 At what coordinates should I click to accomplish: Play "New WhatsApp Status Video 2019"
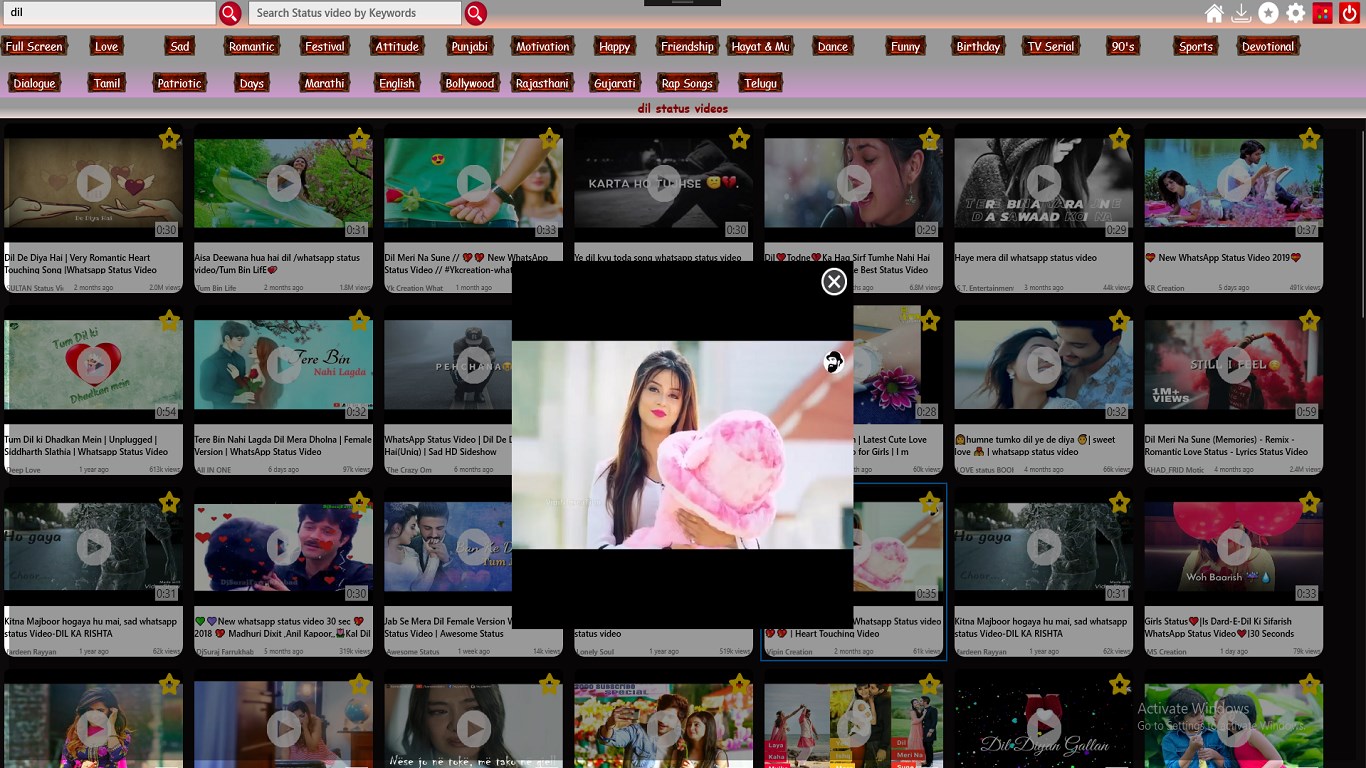coord(1233,183)
